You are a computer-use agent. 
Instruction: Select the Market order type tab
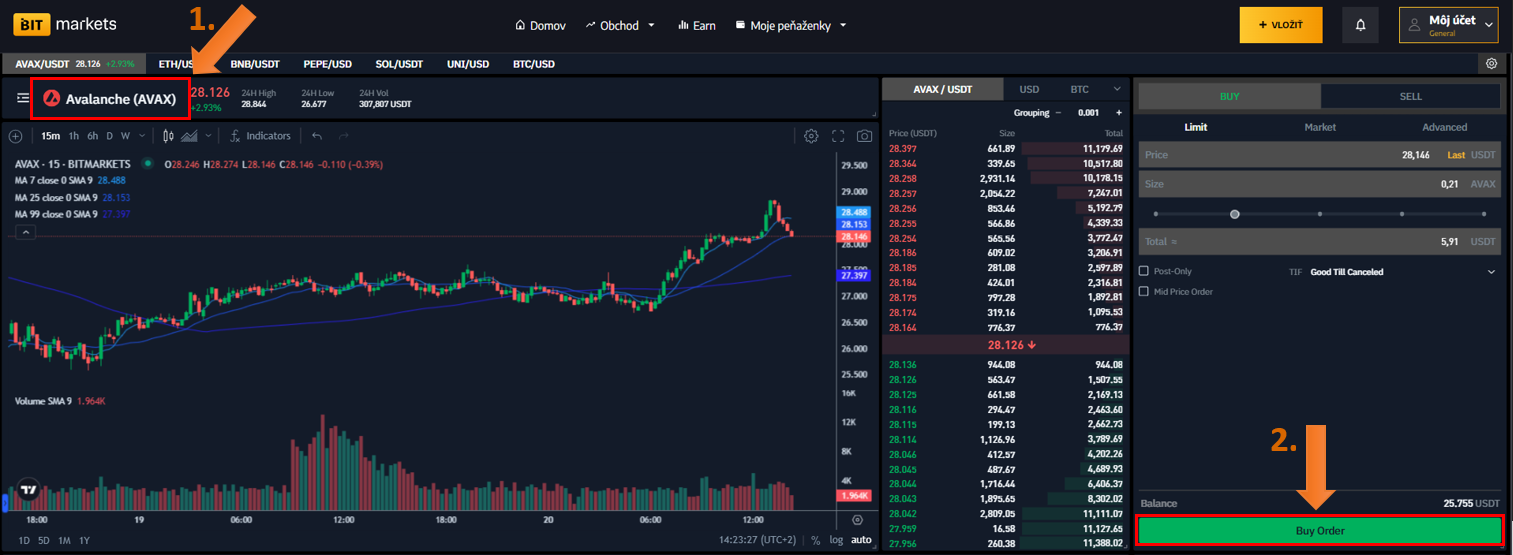[x=1320, y=127]
